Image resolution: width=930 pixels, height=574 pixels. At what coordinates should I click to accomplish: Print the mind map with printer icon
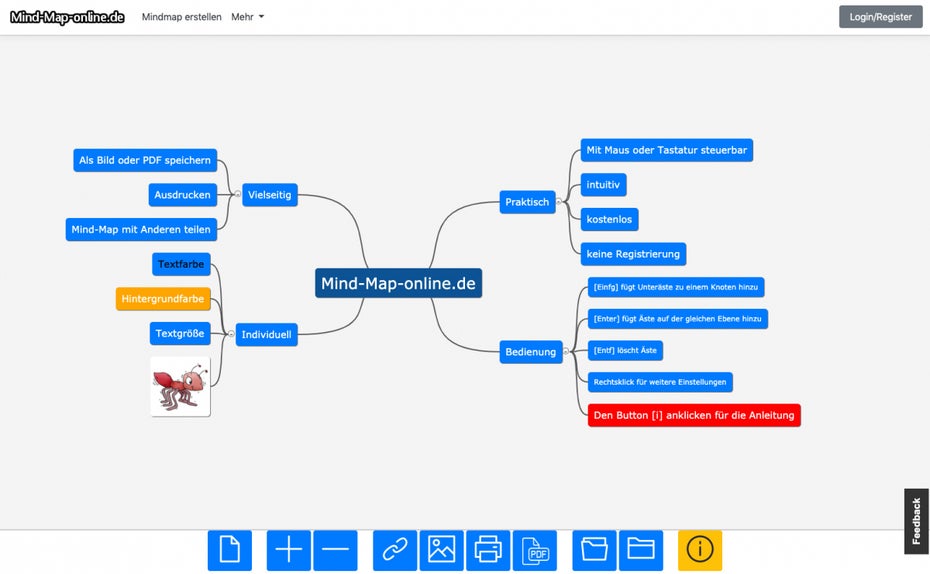488,550
